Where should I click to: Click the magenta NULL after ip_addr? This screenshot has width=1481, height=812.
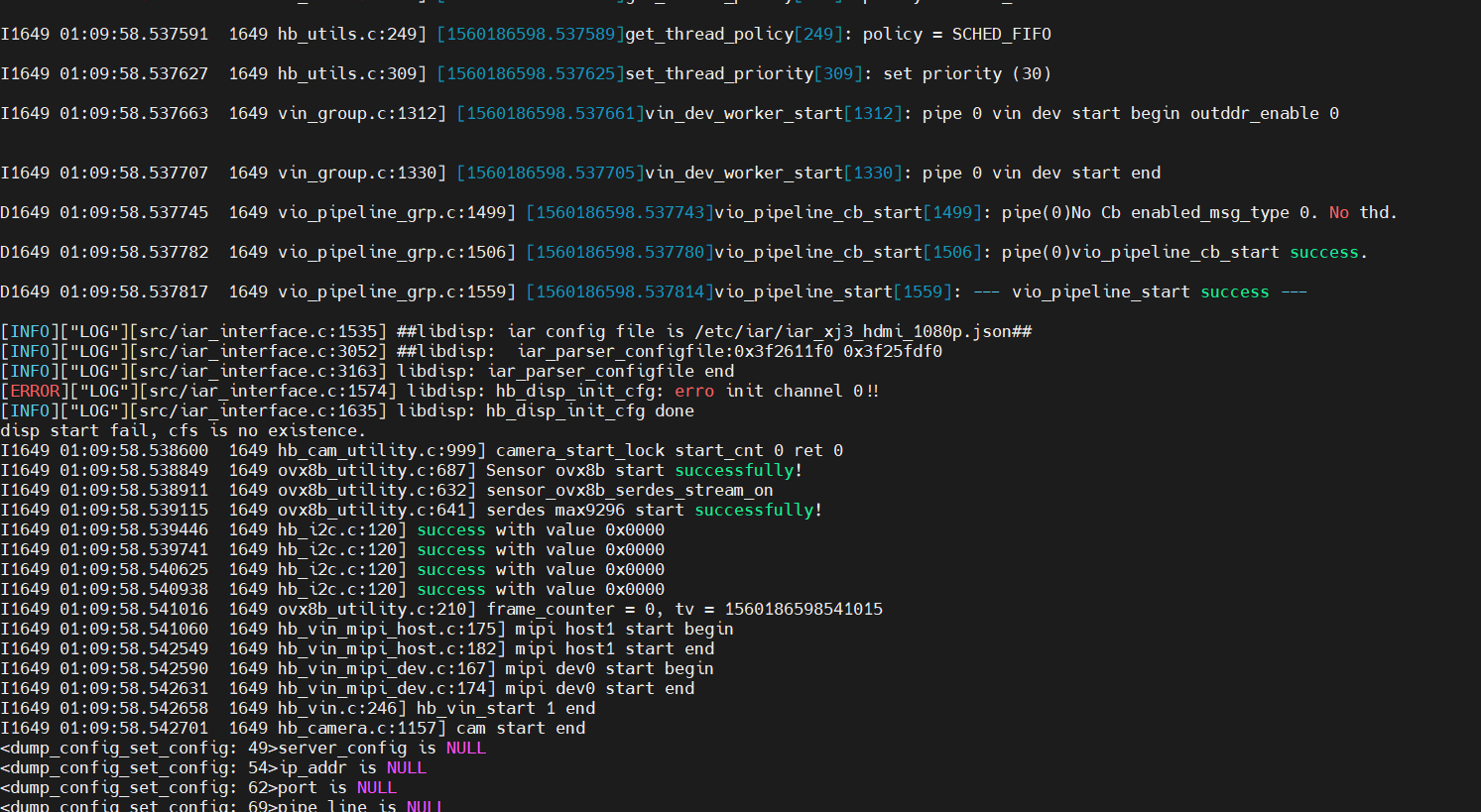406,768
